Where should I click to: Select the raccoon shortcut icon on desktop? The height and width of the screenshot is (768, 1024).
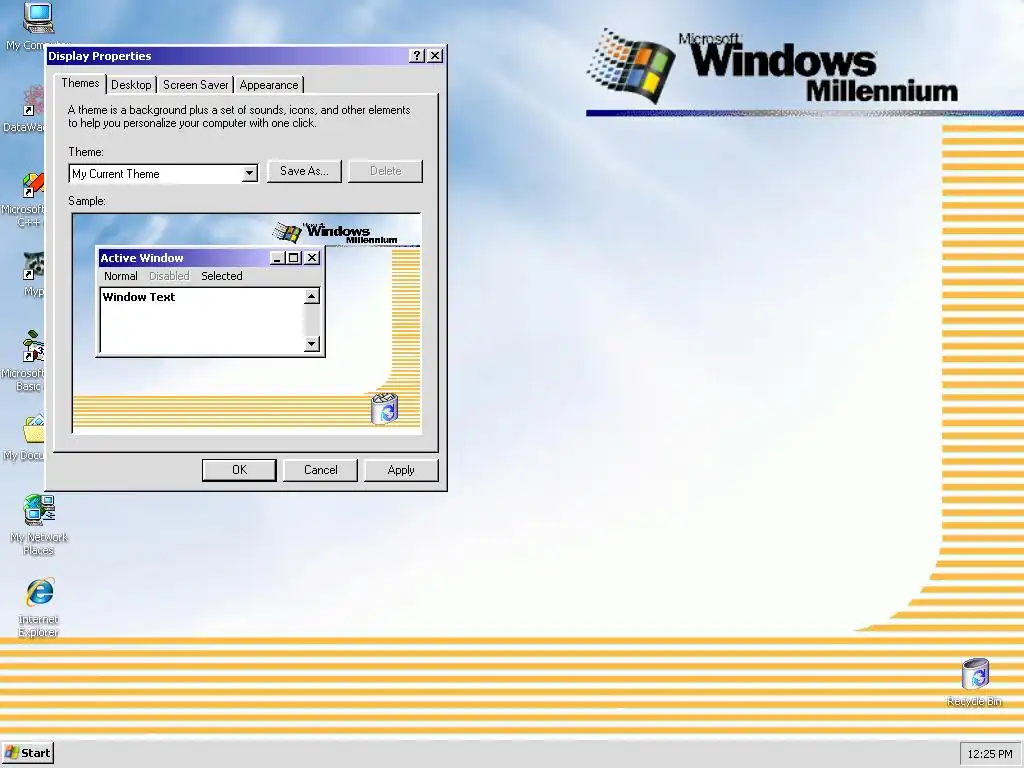33,266
